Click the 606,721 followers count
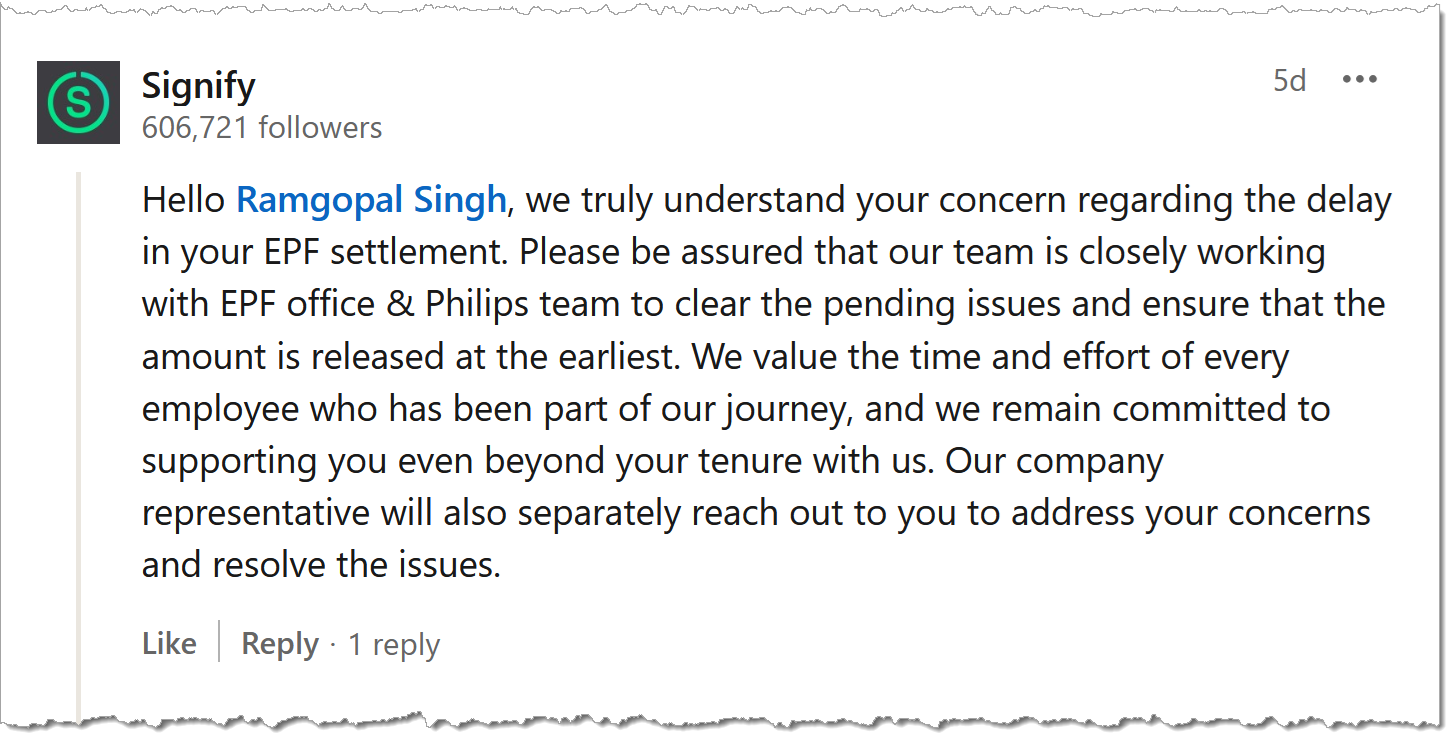 point(262,128)
